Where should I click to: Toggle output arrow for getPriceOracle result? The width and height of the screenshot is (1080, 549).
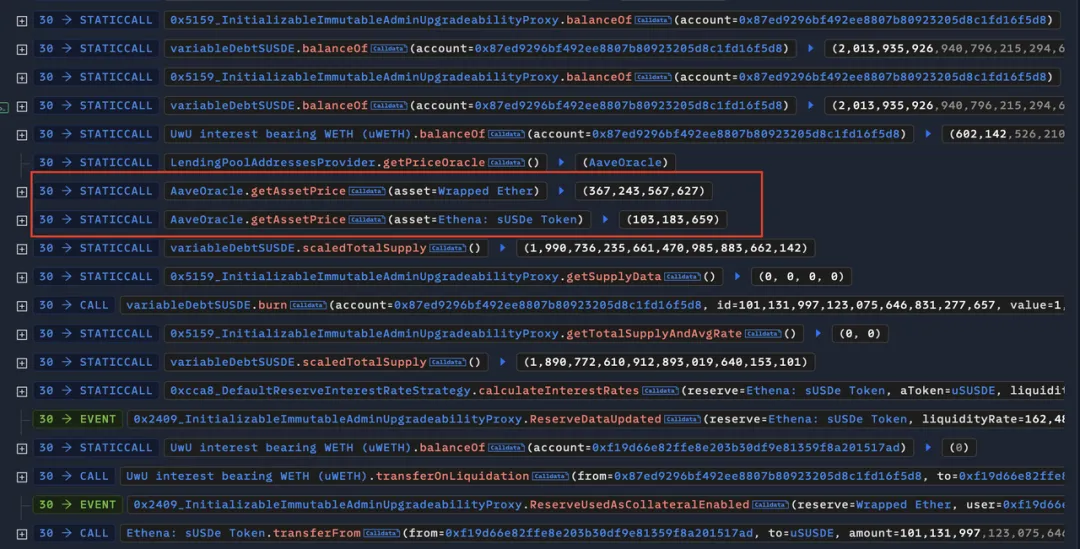coord(561,163)
